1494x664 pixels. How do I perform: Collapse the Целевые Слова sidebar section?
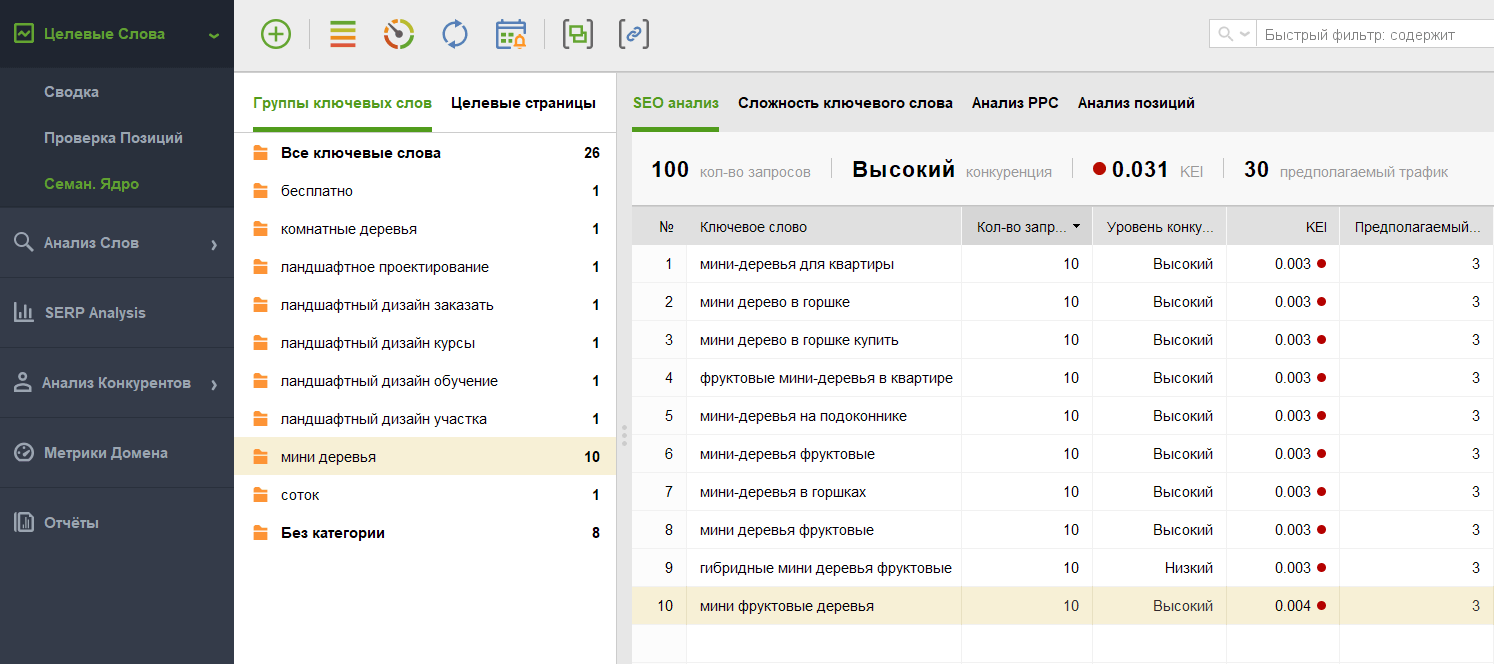pyautogui.click(x=214, y=35)
